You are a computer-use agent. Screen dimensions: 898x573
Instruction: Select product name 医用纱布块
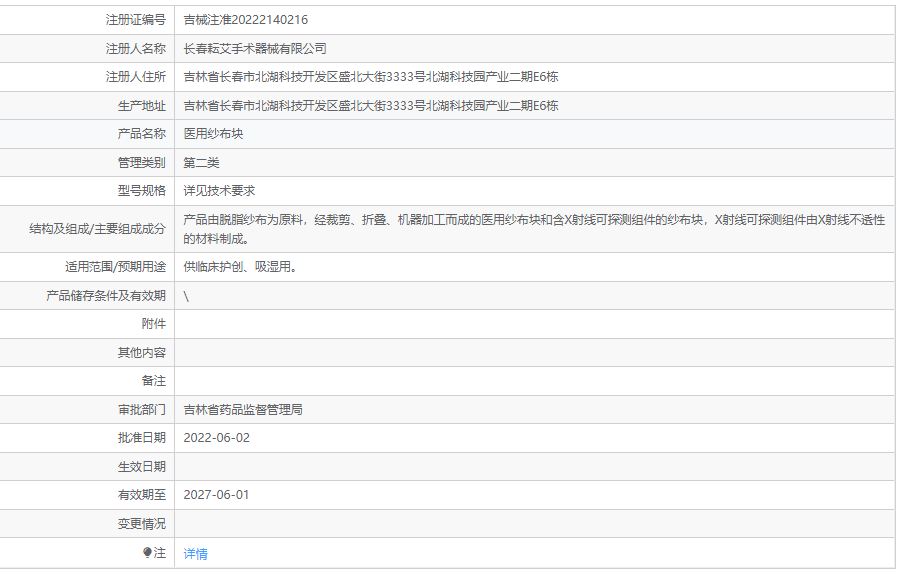tap(213, 134)
